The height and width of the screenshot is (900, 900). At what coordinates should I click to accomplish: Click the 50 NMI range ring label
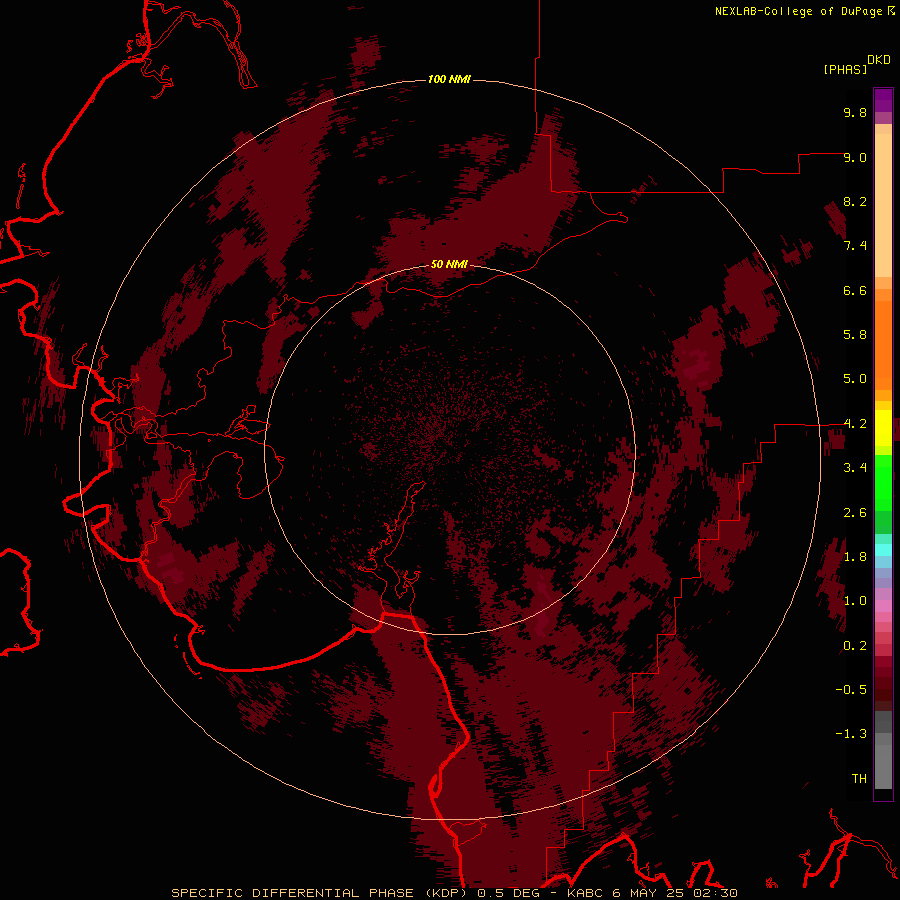[449, 264]
